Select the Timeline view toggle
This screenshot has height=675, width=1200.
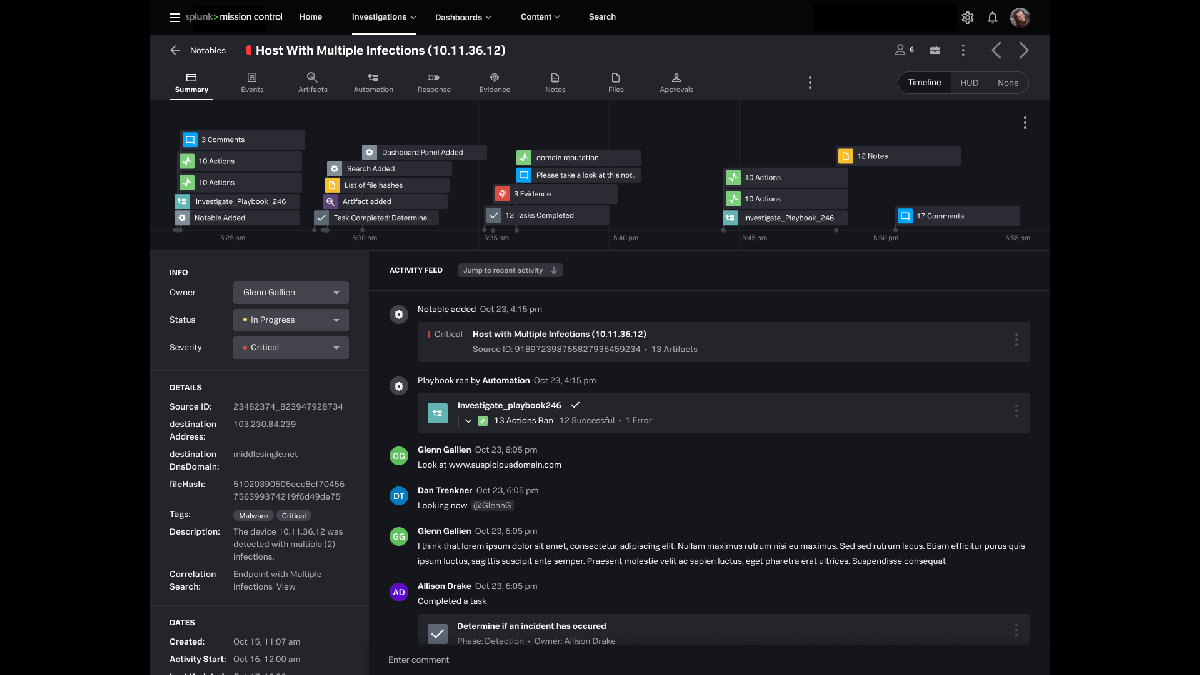(x=924, y=83)
